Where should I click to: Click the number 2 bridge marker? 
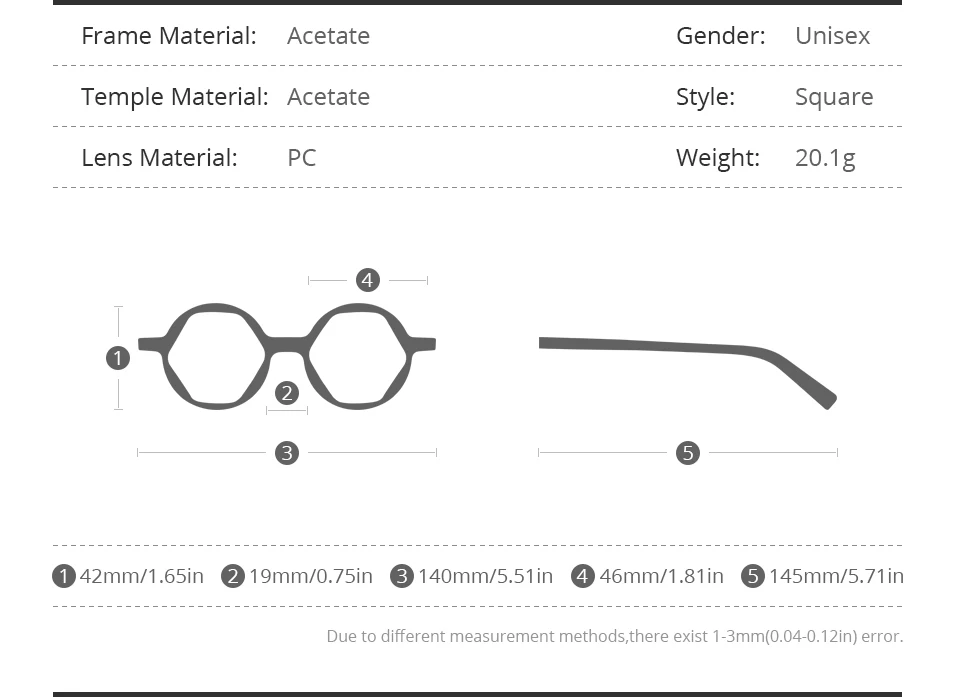tap(287, 393)
